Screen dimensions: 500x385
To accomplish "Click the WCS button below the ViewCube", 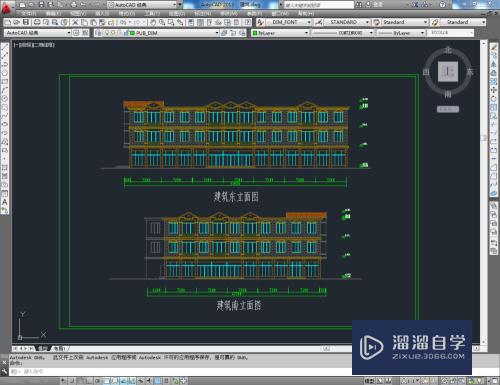I will click(x=448, y=109).
